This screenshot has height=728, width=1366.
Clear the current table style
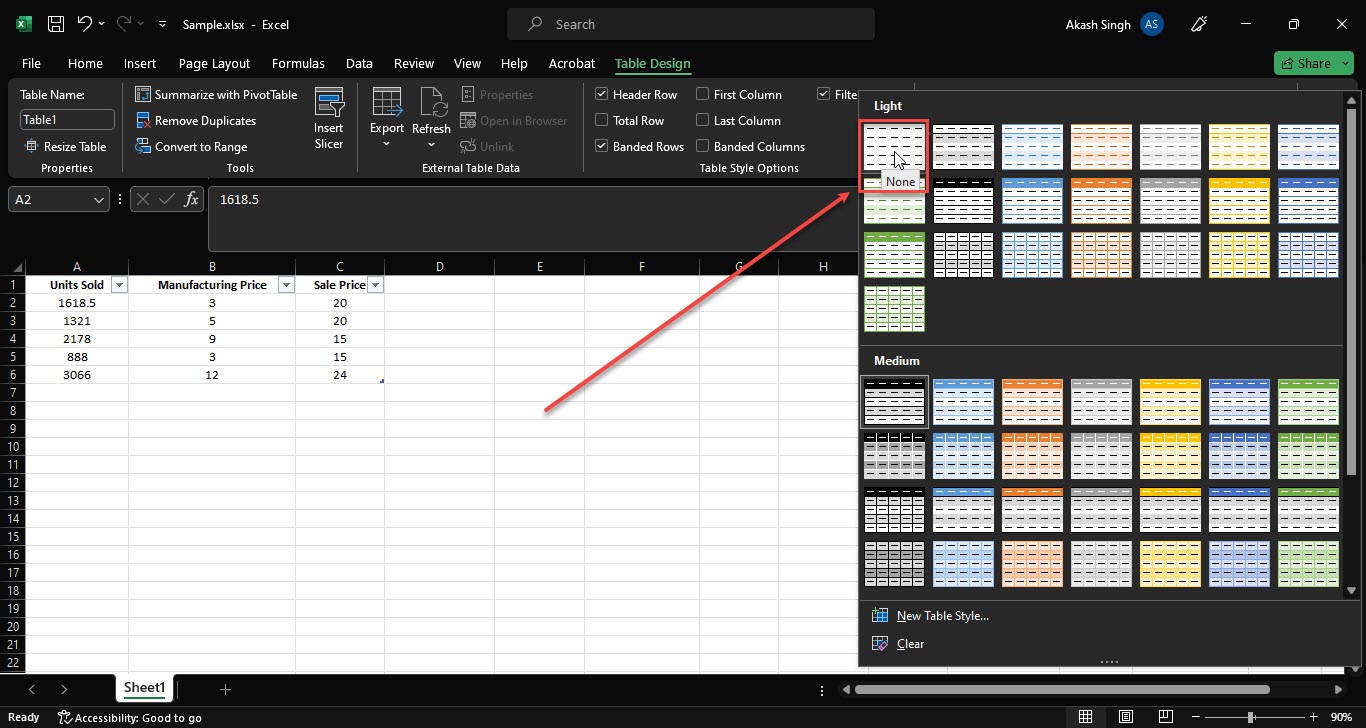click(908, 643)
